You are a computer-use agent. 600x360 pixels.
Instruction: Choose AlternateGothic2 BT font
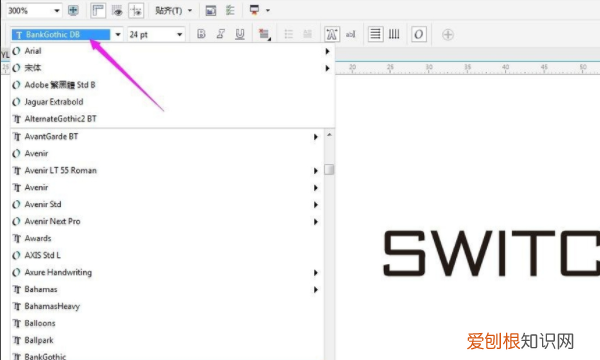click(x=60, y=119)
